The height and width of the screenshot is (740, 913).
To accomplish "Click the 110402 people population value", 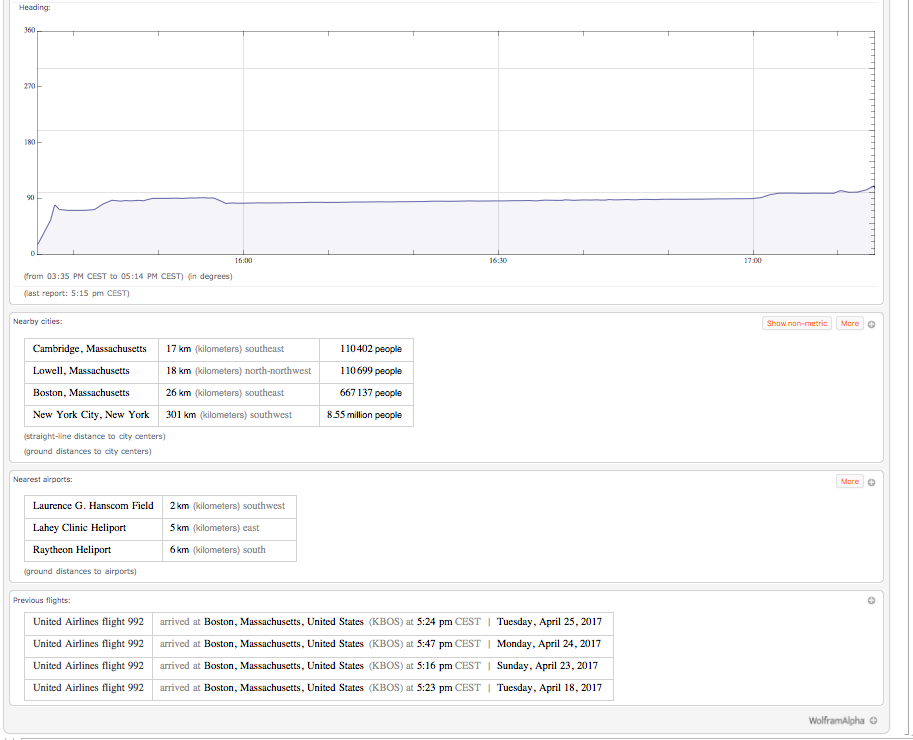I will point(371,349).
